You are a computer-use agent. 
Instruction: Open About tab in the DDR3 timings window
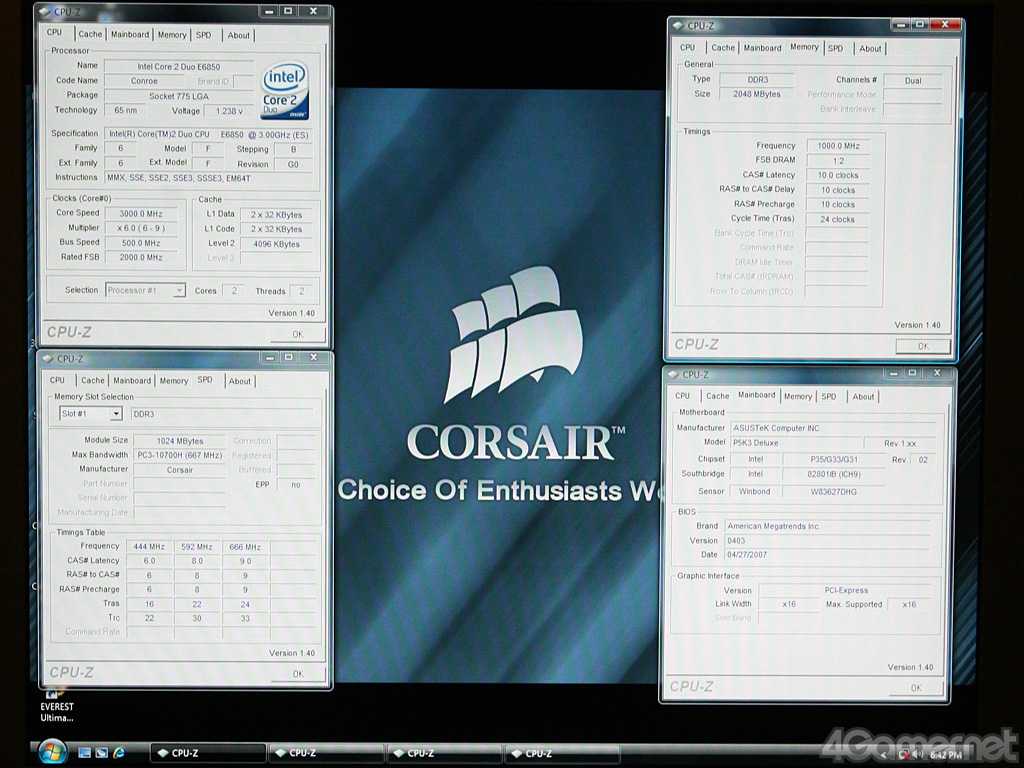point(870,48)
